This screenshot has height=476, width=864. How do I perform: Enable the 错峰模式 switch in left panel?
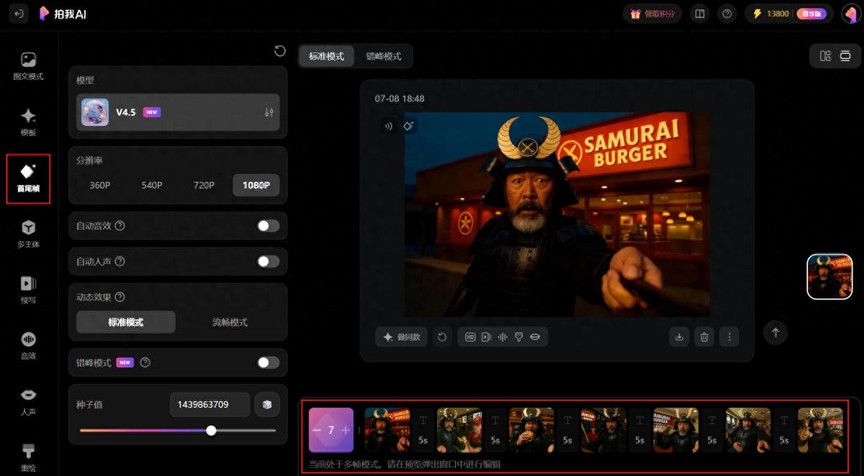pyautogui.click(x=268, y=362)
